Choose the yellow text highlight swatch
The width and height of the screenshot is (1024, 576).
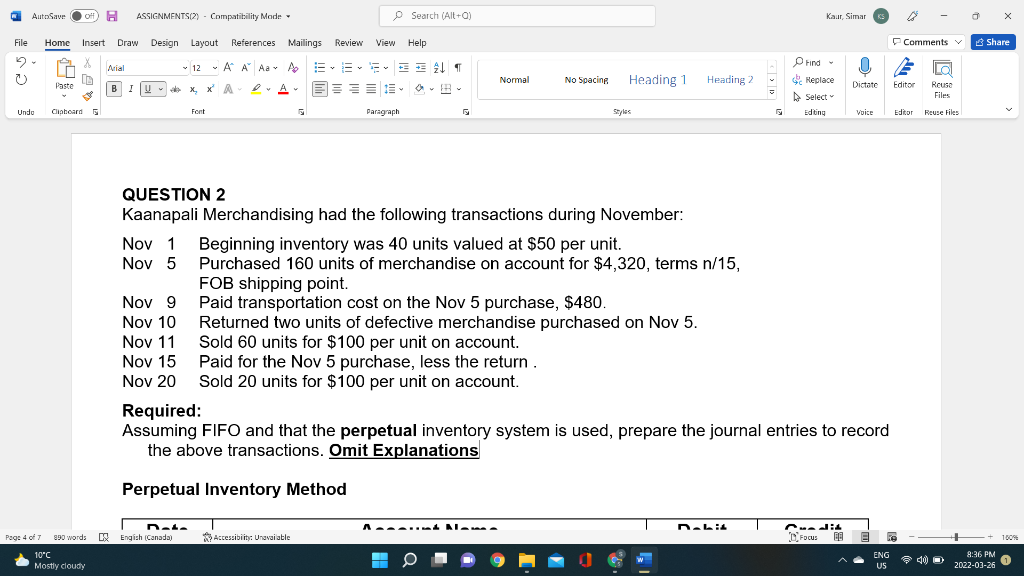click(x=256, y=88)
